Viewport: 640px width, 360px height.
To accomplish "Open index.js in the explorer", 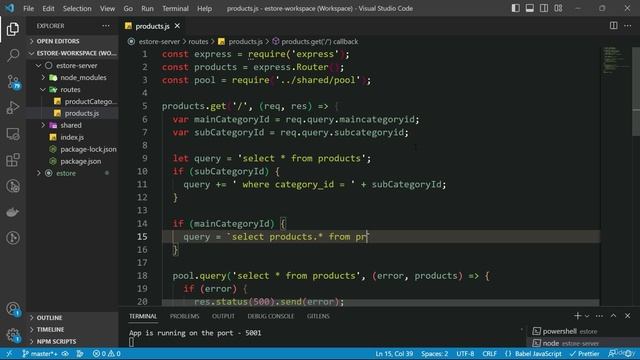I will coord(73,137).
